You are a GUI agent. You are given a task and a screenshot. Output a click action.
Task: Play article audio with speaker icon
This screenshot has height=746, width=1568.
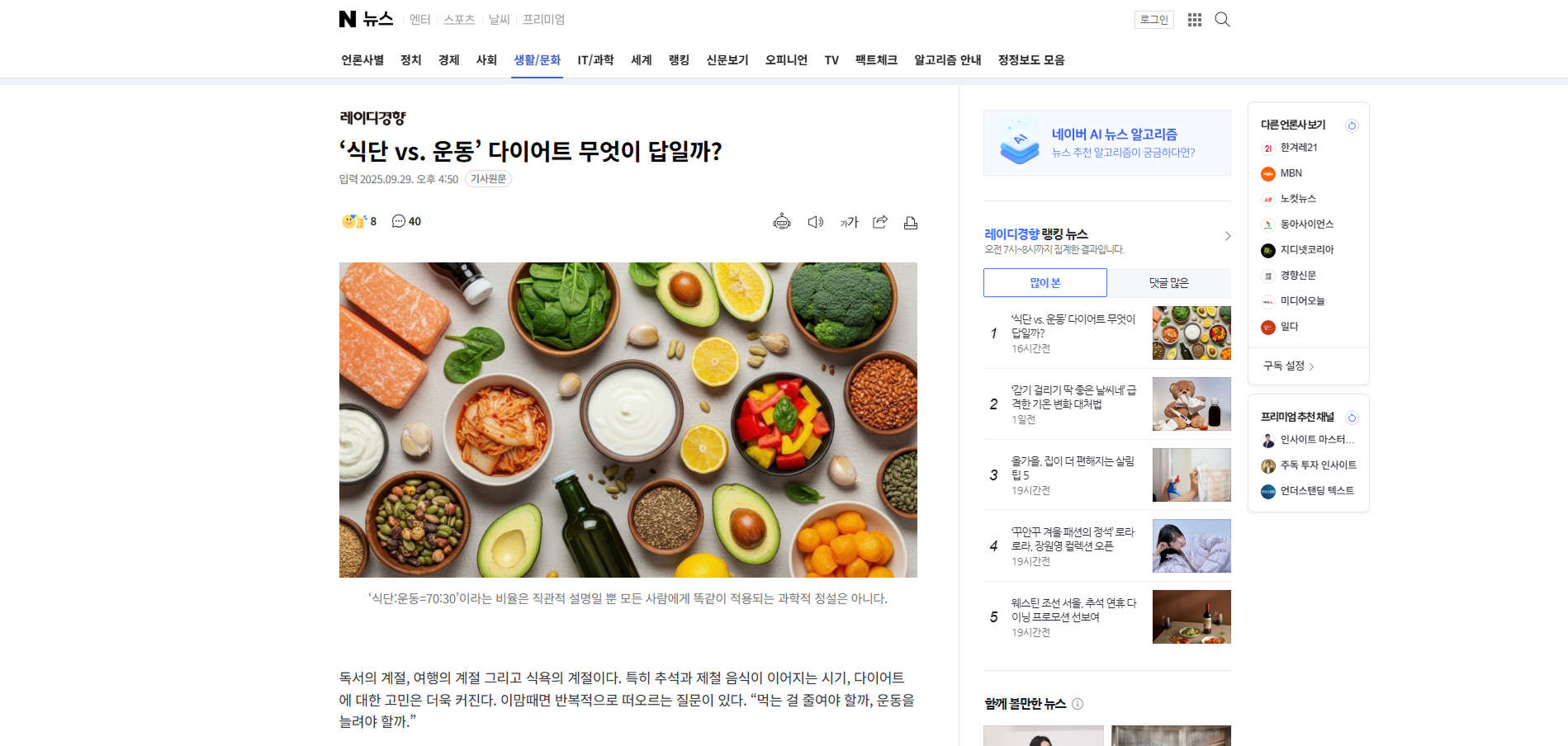815,222
